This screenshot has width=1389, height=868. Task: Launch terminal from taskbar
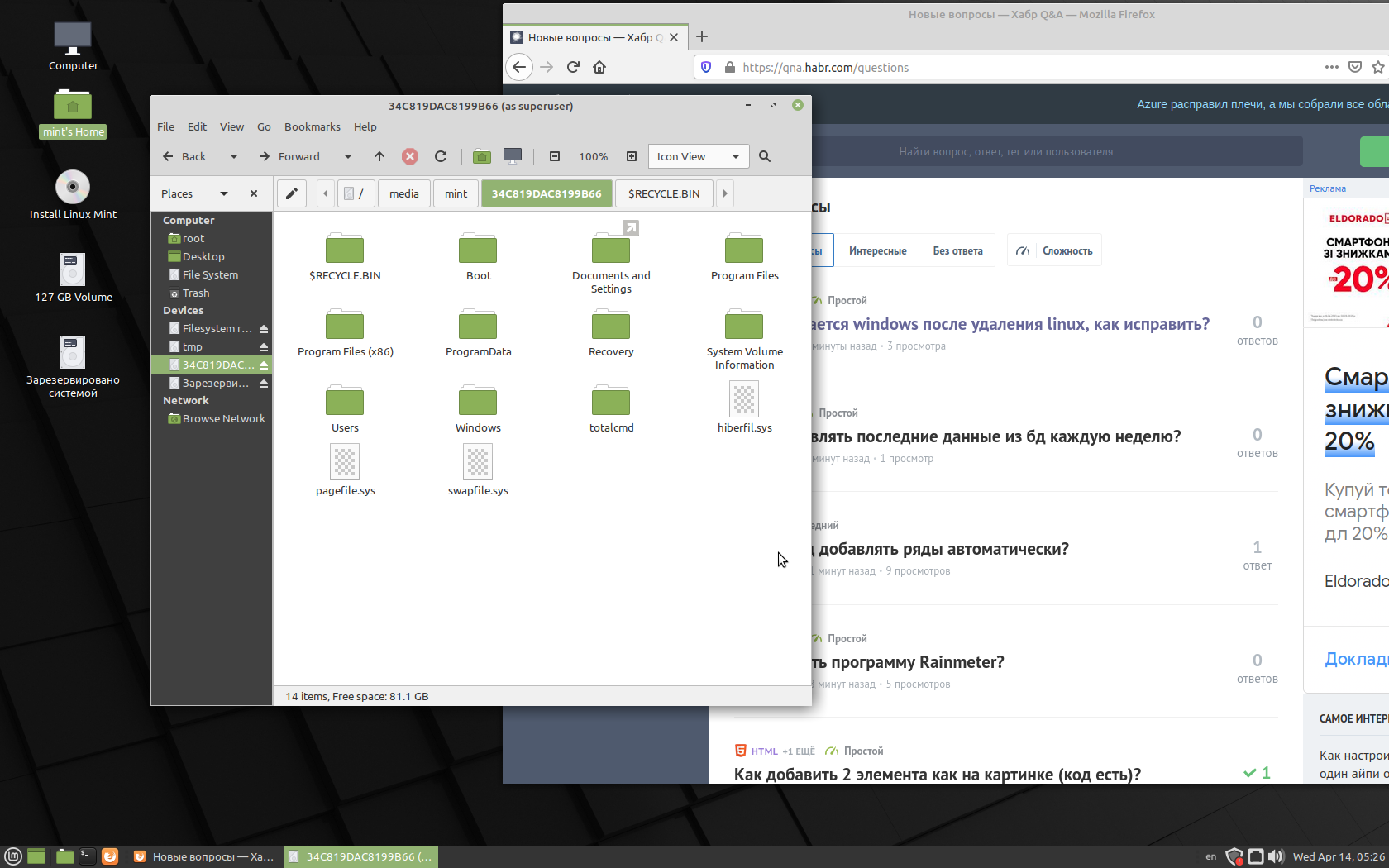point(88,856)
